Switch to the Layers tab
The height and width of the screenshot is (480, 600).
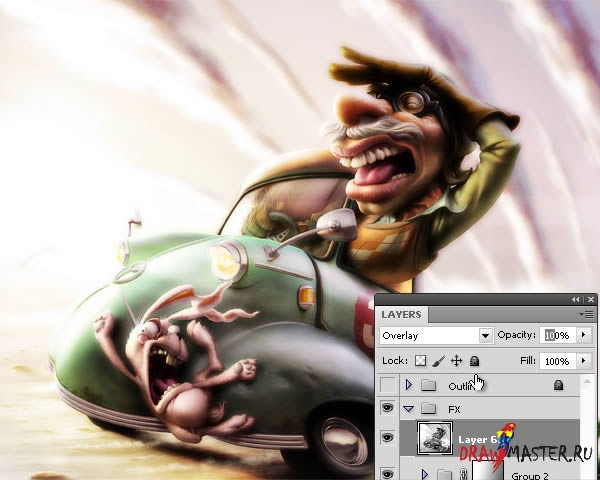tap(401, 315)
